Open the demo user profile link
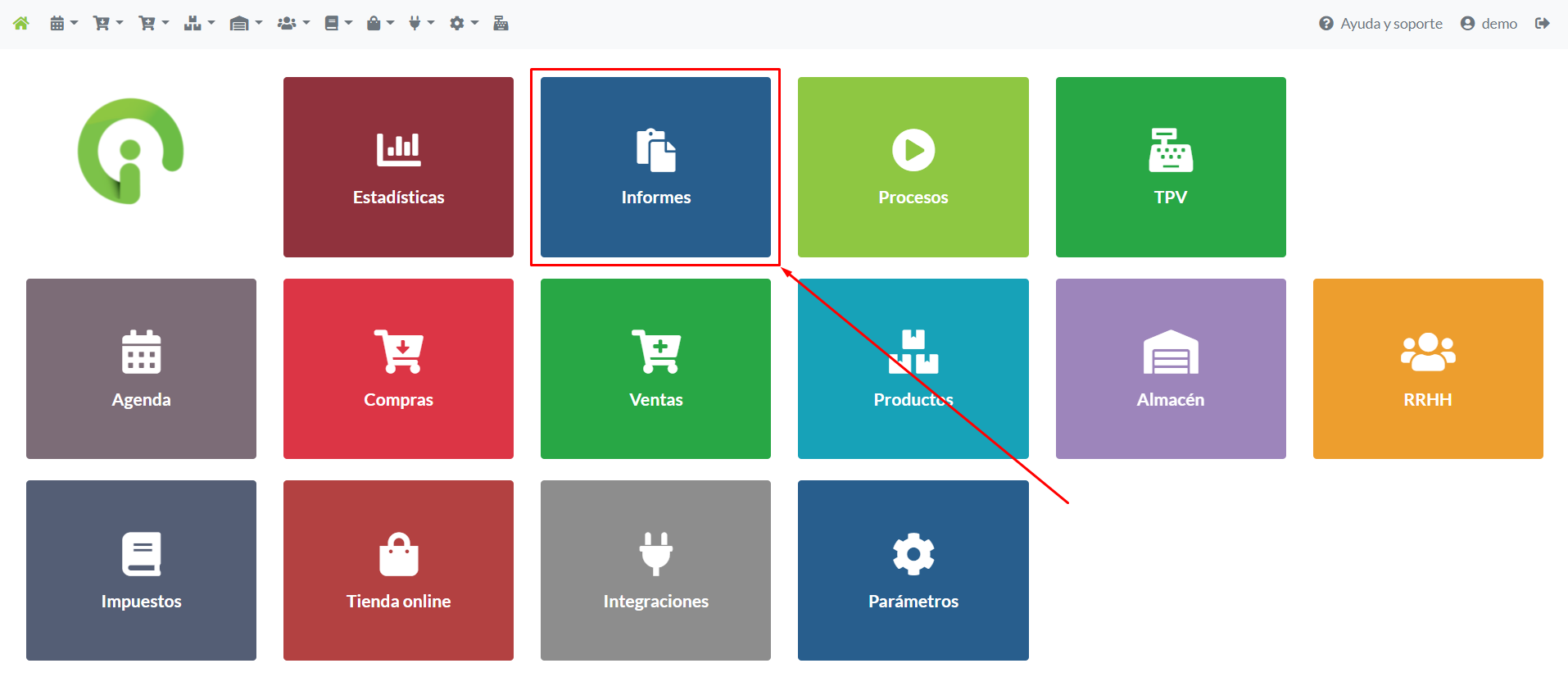This screenshot has height=677, width=1568. 1489,24
